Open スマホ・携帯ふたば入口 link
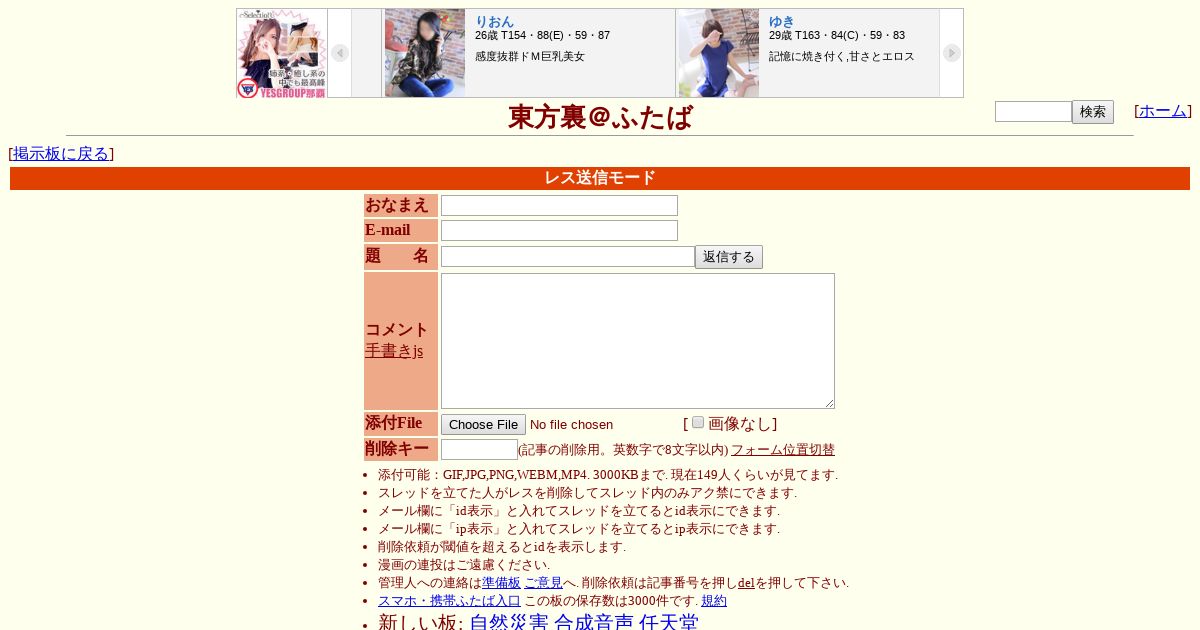The image size is (1200, 630). [449, 601]
